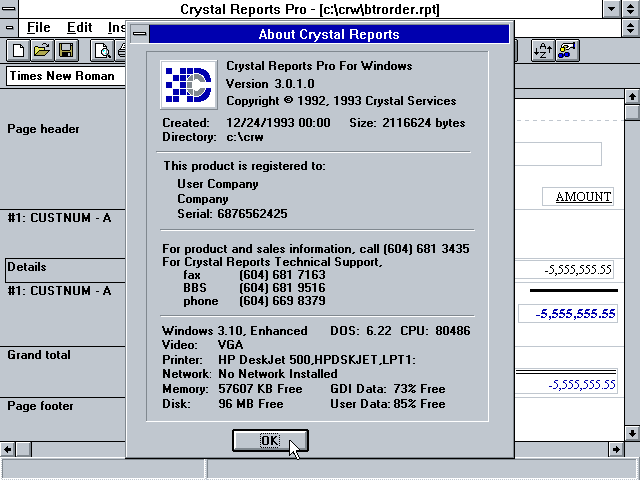
Task: Select the bold blue group subtotal field
Action: (x=568, y=313)
